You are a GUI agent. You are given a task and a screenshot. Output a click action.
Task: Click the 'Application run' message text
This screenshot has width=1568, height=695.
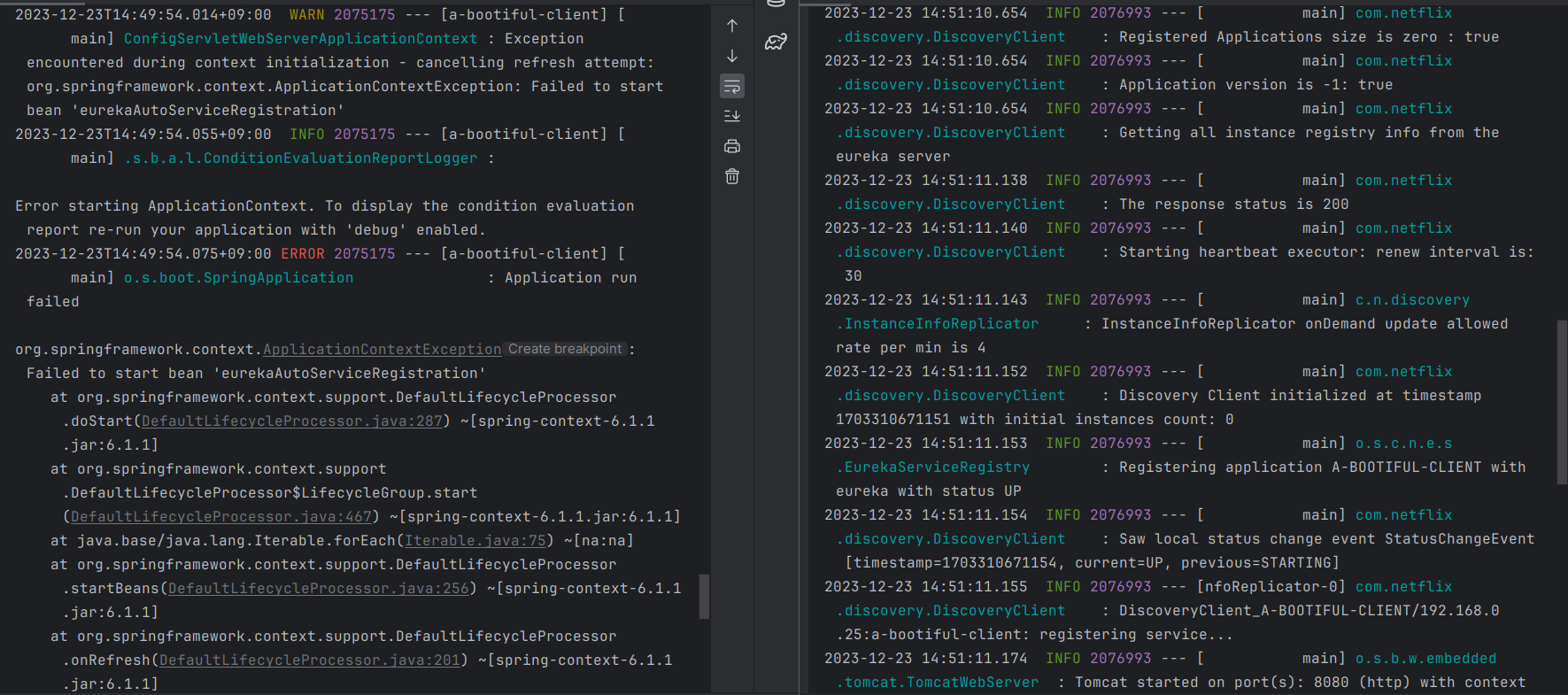pyautogui.click(x=571, y=278)
